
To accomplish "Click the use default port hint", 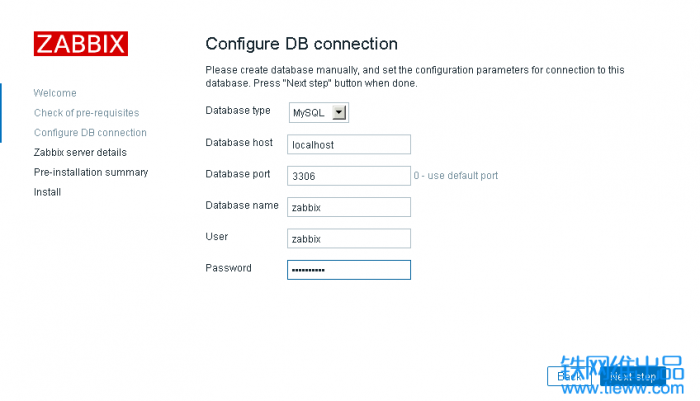I will (456, 175).
